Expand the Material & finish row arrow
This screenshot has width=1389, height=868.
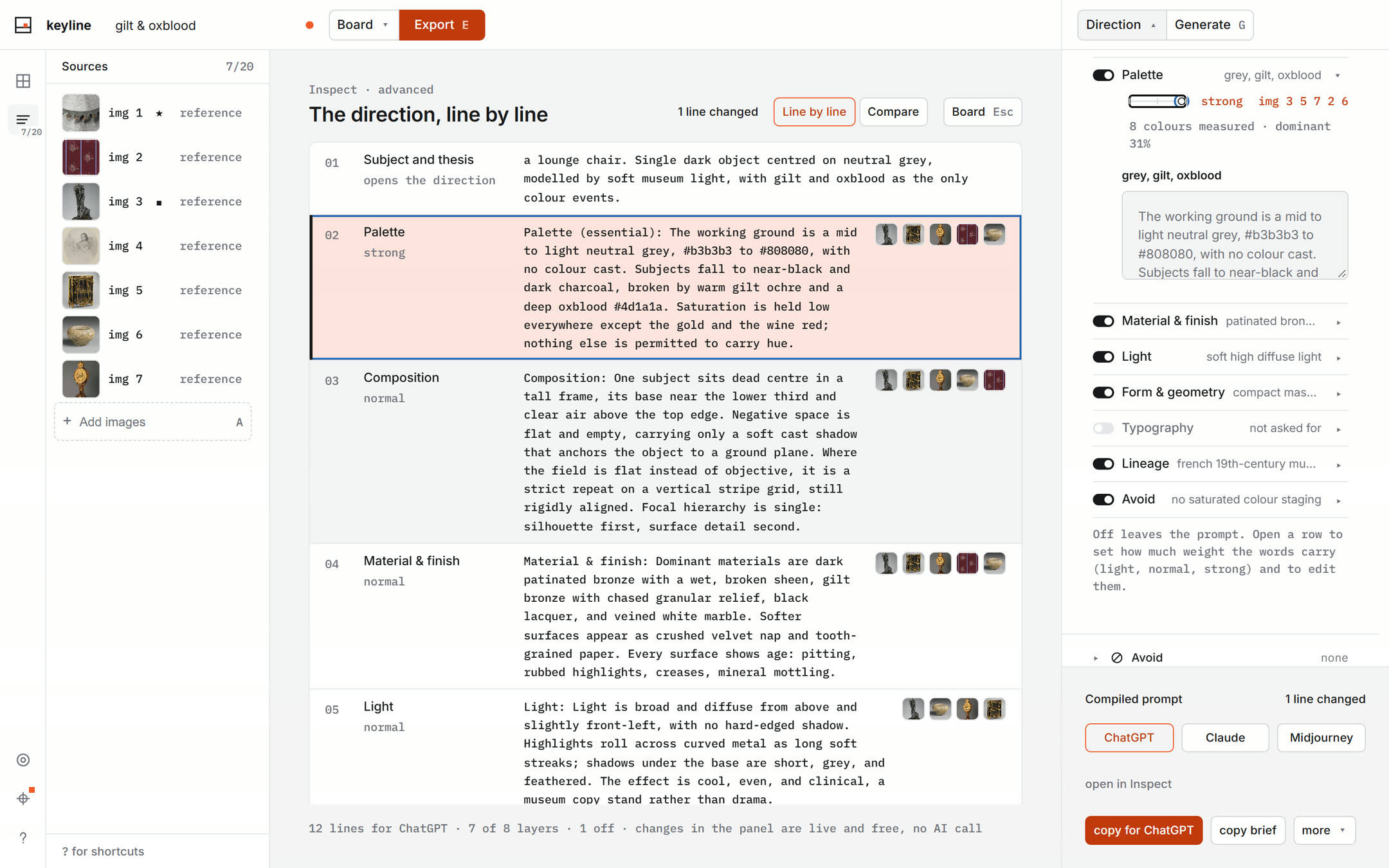(x=1338, y=322)
